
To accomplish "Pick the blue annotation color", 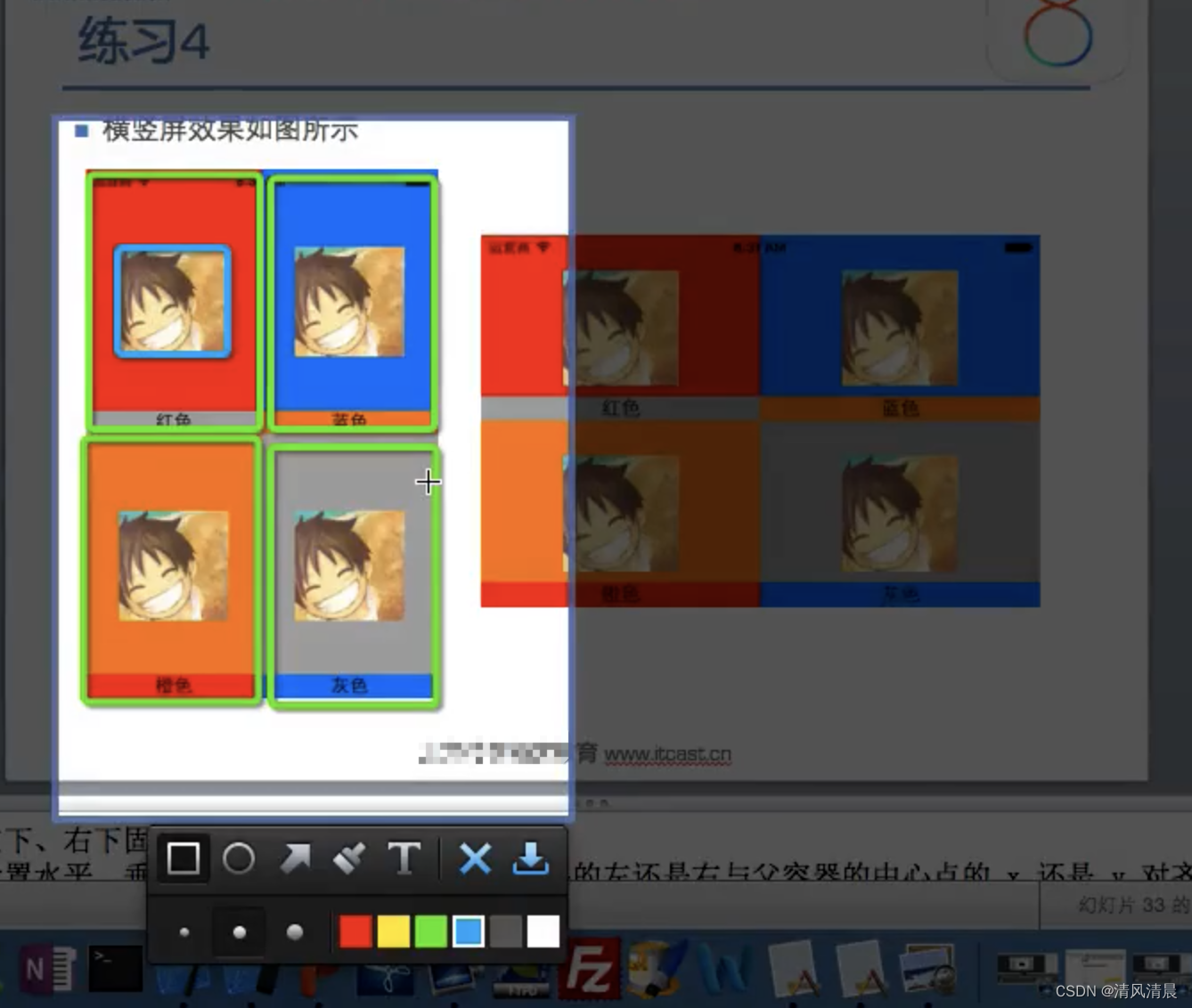I will (x=469, y=932).
